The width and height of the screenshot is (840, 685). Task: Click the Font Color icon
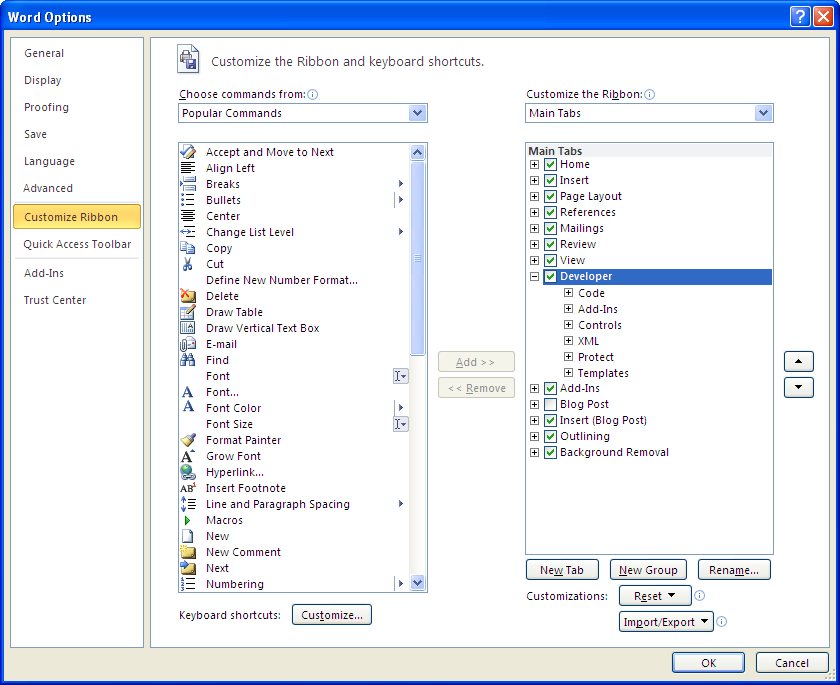[x=188, y=407]
